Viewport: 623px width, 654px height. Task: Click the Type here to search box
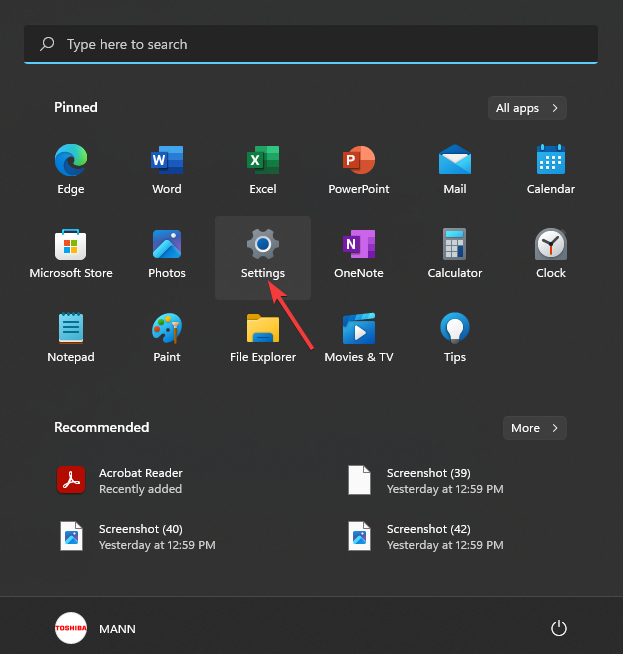pos(311,44)
